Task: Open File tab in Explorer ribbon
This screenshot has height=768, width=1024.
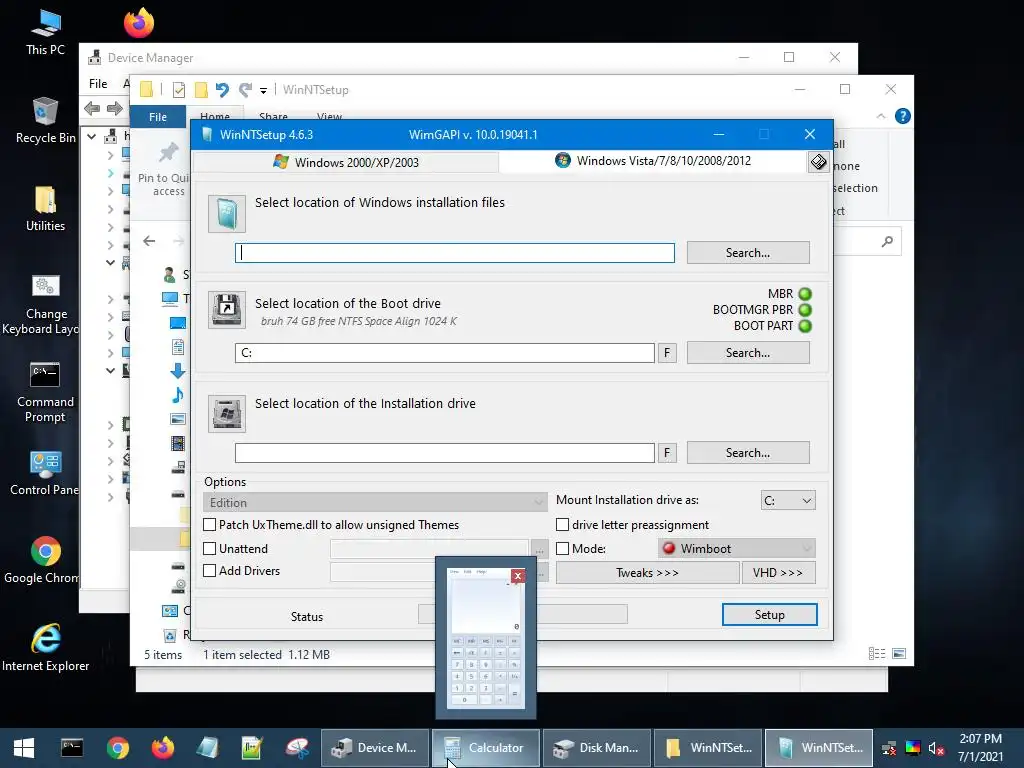Action: pos(158,117)
